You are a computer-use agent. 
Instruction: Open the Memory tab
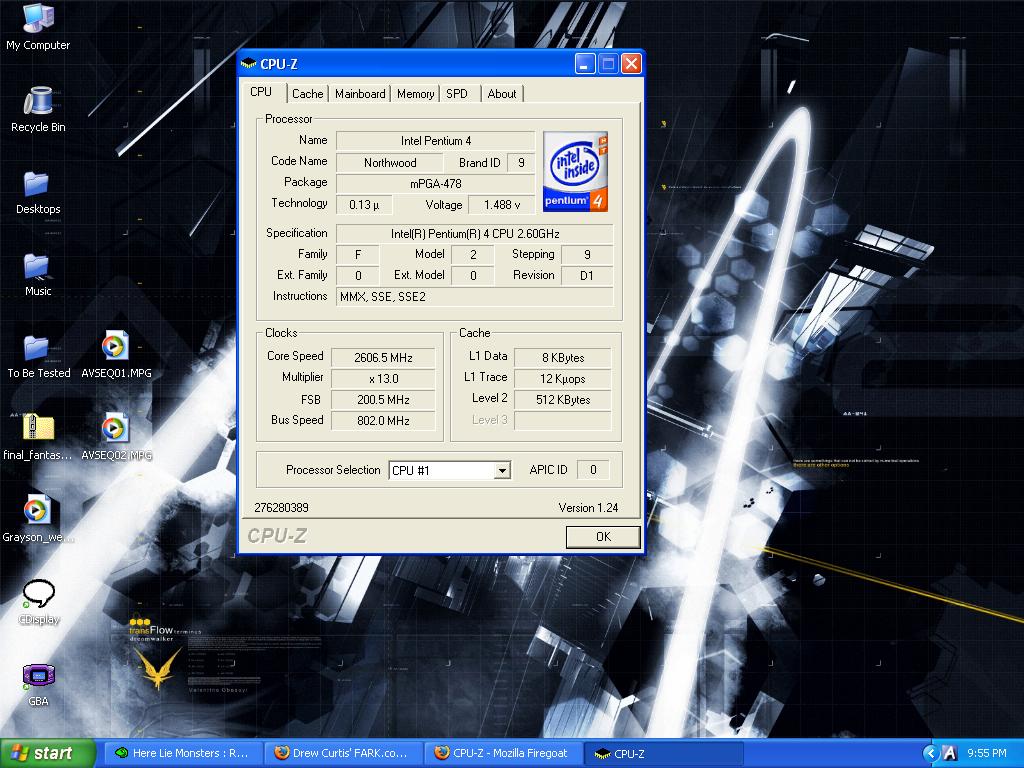pyautogui.click(x=415, y=94)
